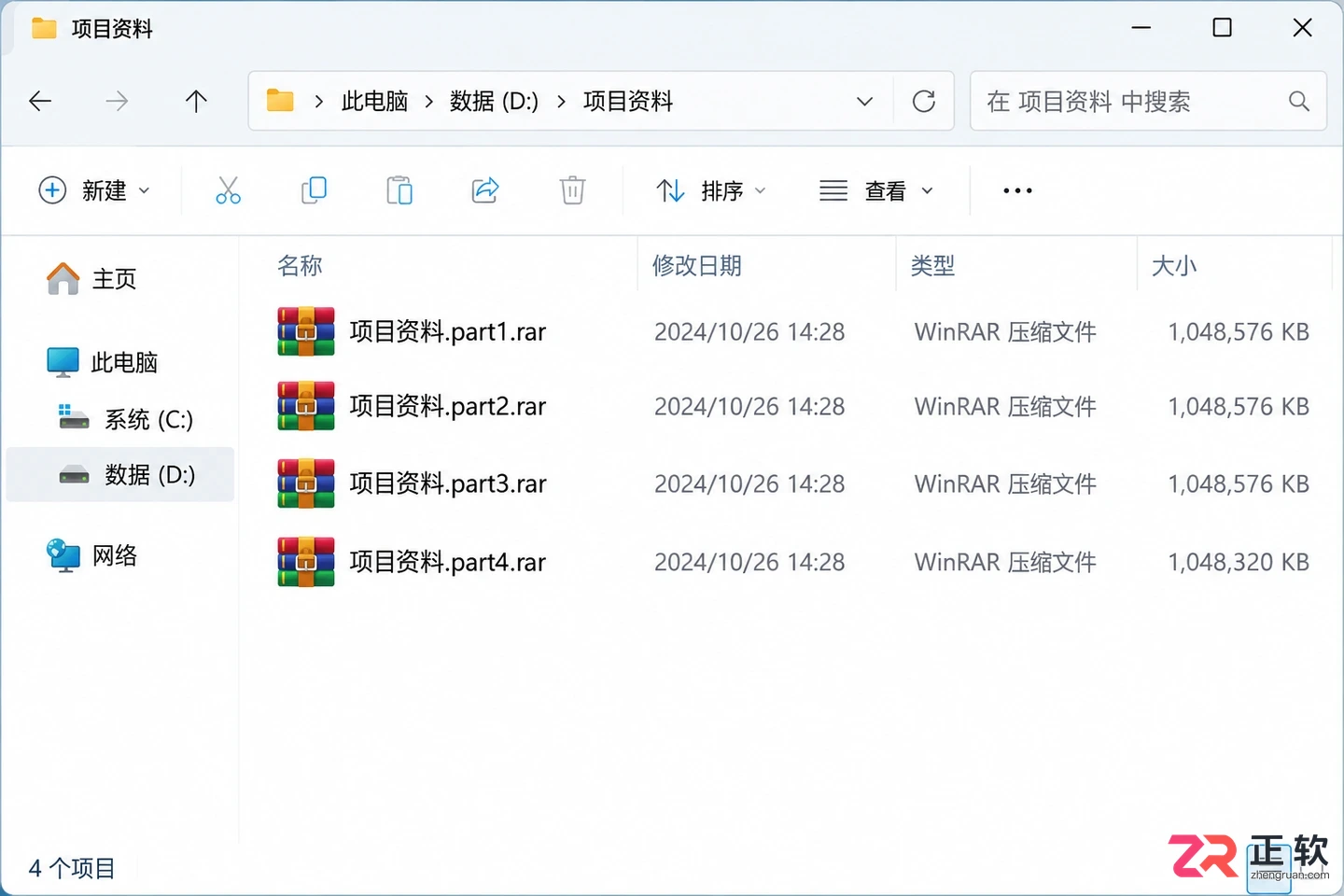Click the folder icon in address bar
The height and width of the screenshot is (896, 1344).
tap(280, 100)
